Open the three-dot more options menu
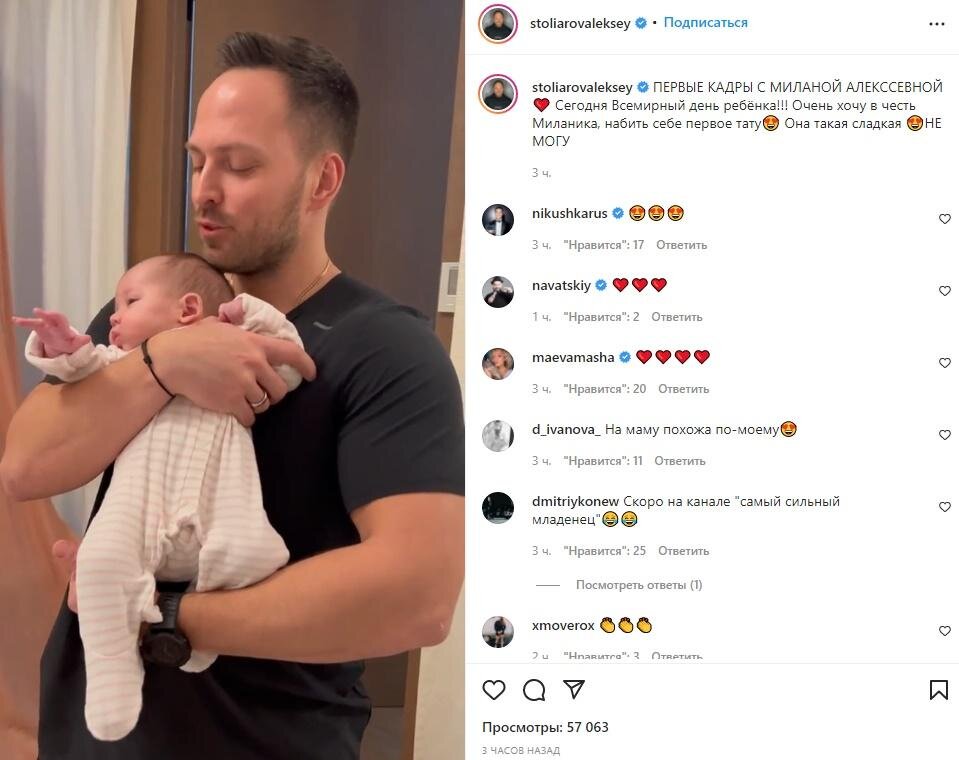 coord(936,24)
